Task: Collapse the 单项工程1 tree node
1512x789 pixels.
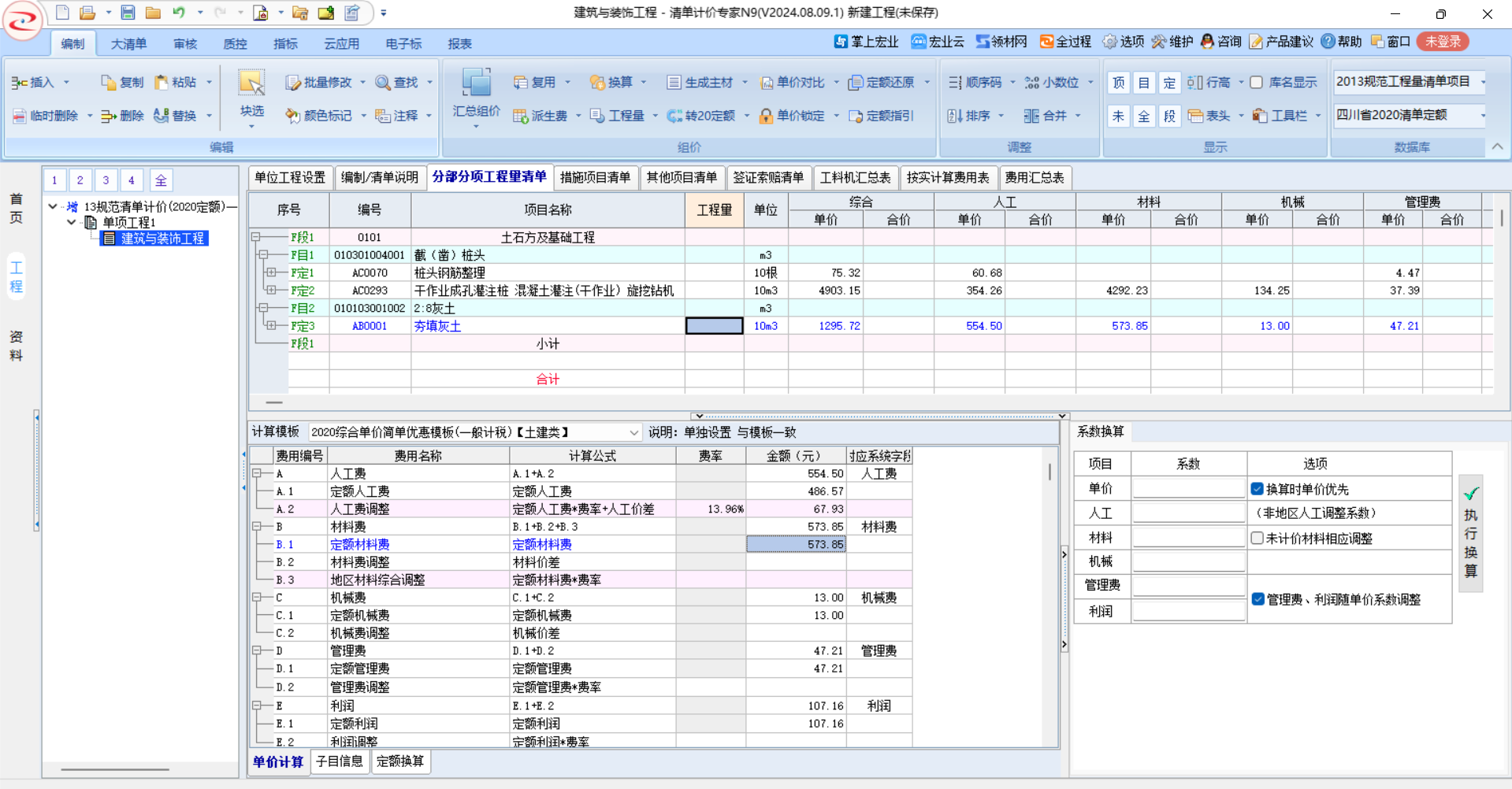Action: click(x=72, y=223)
